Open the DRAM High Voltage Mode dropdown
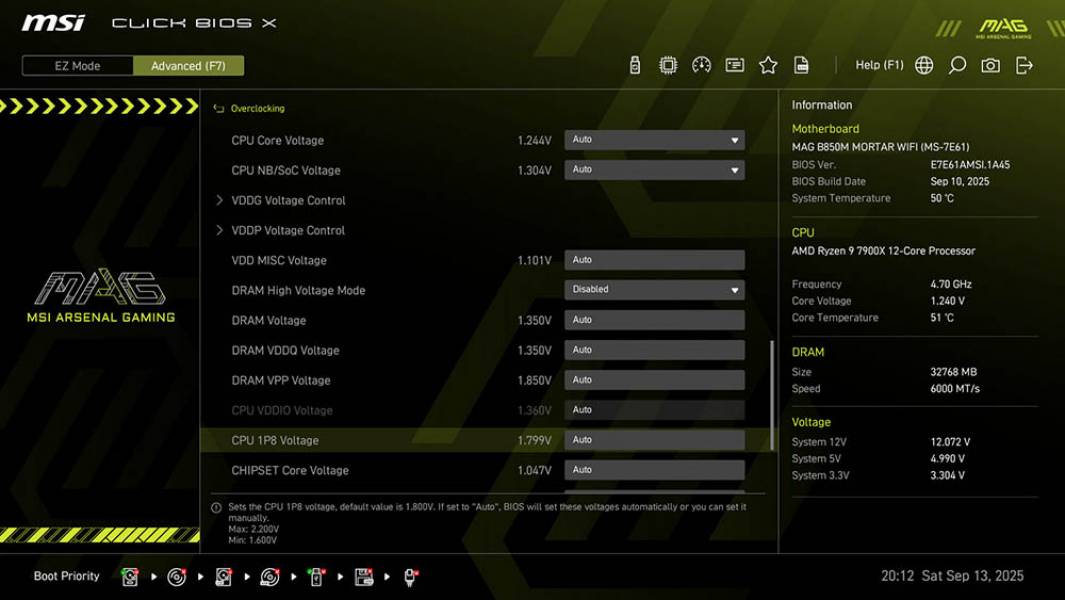 coord(655,289)
